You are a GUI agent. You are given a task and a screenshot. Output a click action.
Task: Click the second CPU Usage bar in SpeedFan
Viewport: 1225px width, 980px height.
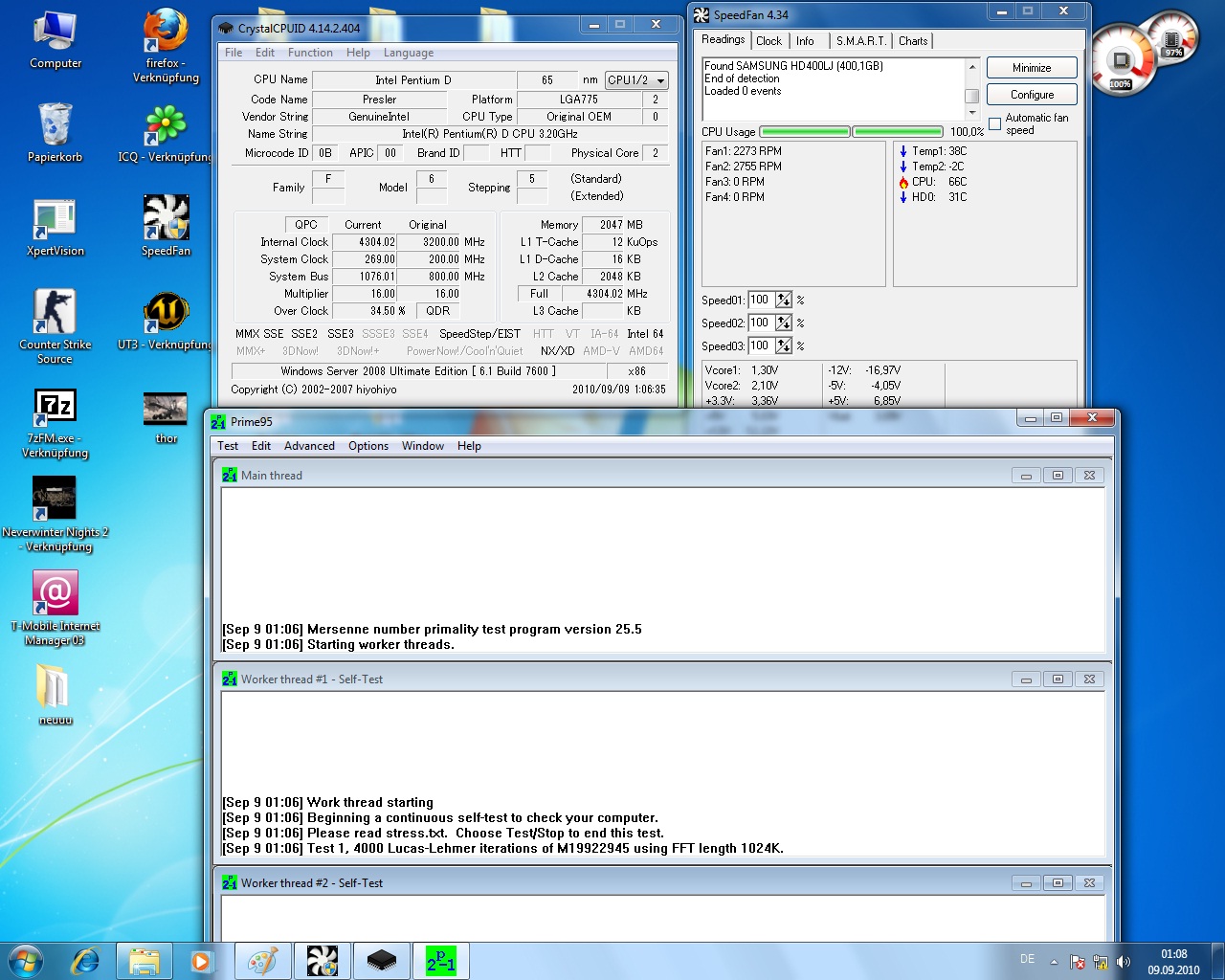click(898, 132)
